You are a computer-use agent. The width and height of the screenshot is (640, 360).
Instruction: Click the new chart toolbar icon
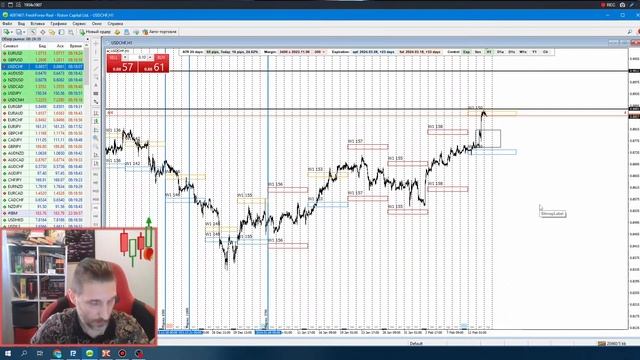(x=6, y=32)
